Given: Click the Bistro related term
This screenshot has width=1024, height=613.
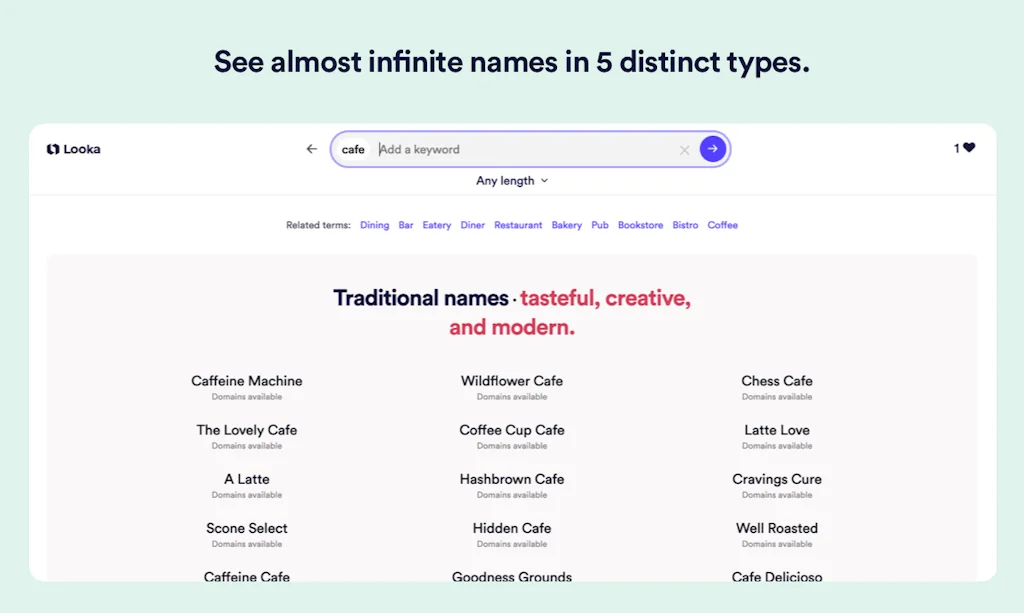Looking at the screenshot, I should point(685,225).
